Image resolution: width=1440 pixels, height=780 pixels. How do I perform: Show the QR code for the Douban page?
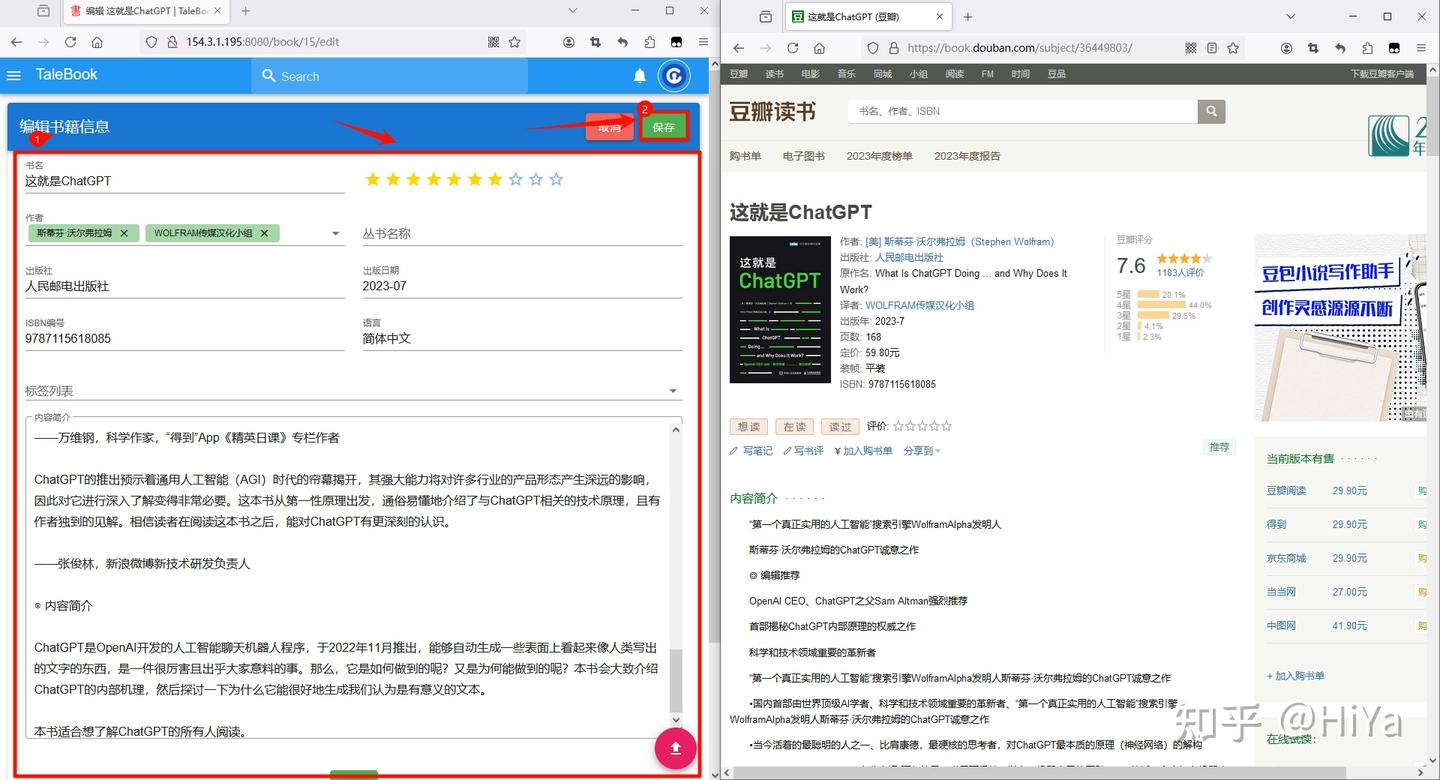pos(1191,48)
